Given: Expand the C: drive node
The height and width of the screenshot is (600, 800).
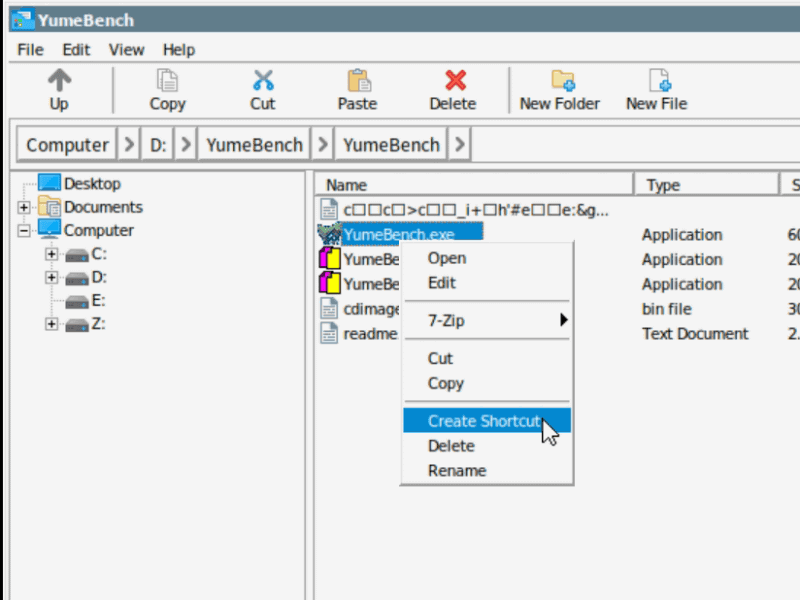Looking at the screenshot, I should 51,254.
